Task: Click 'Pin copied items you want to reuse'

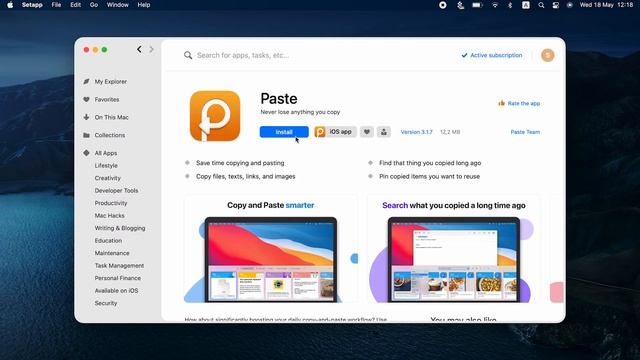Action: (x=429, y=176)
